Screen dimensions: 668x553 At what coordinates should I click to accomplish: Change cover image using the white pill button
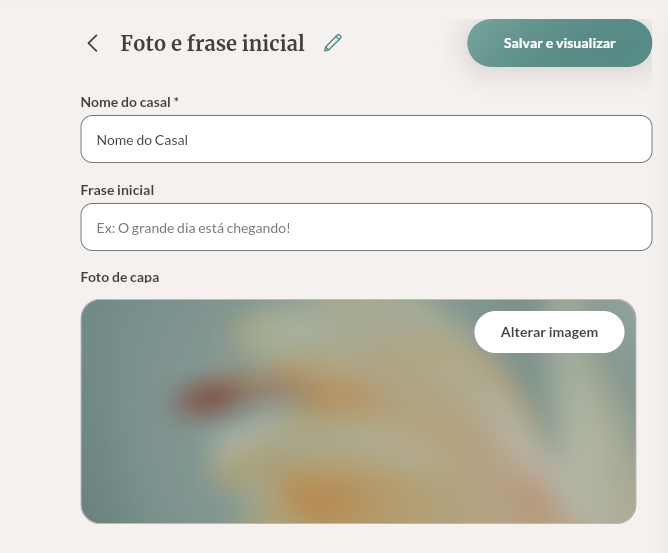coord(549,332)
